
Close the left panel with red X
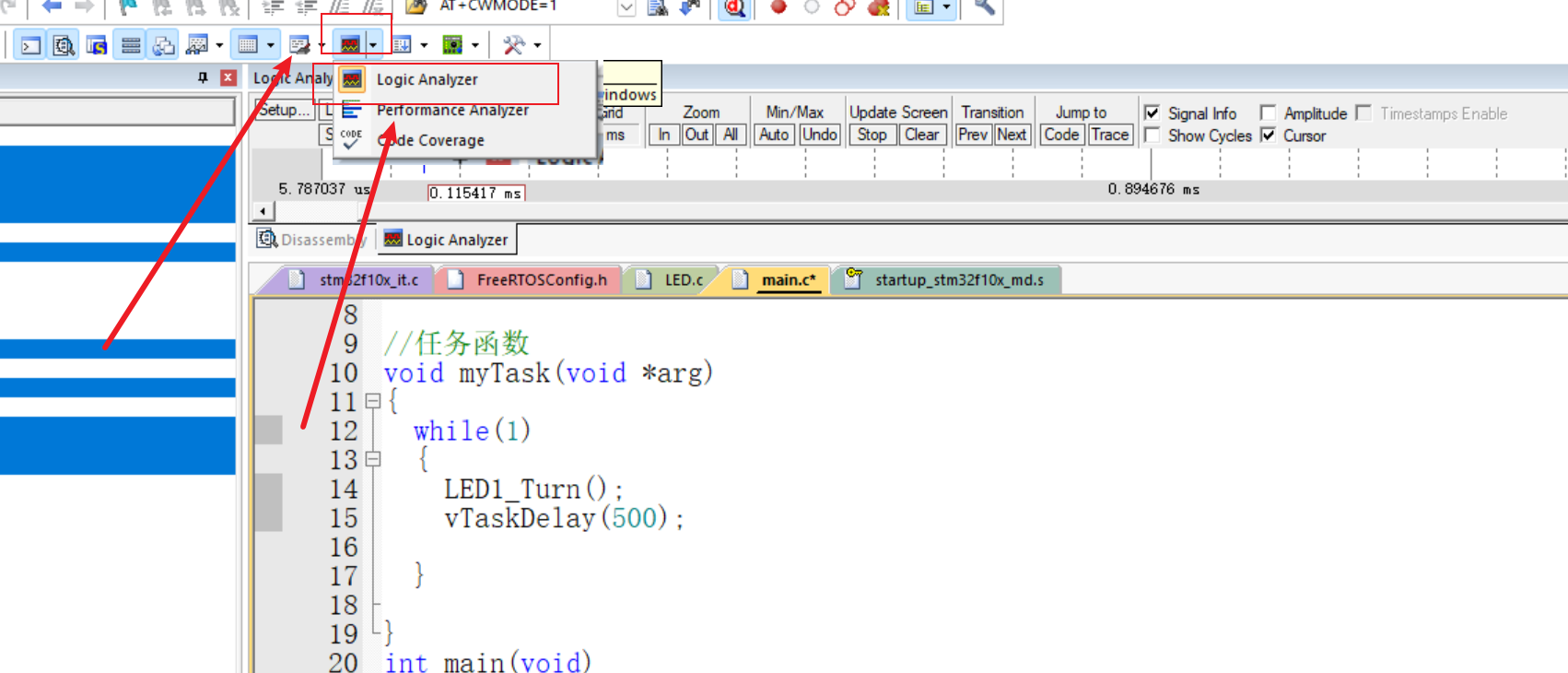[228, 78]
